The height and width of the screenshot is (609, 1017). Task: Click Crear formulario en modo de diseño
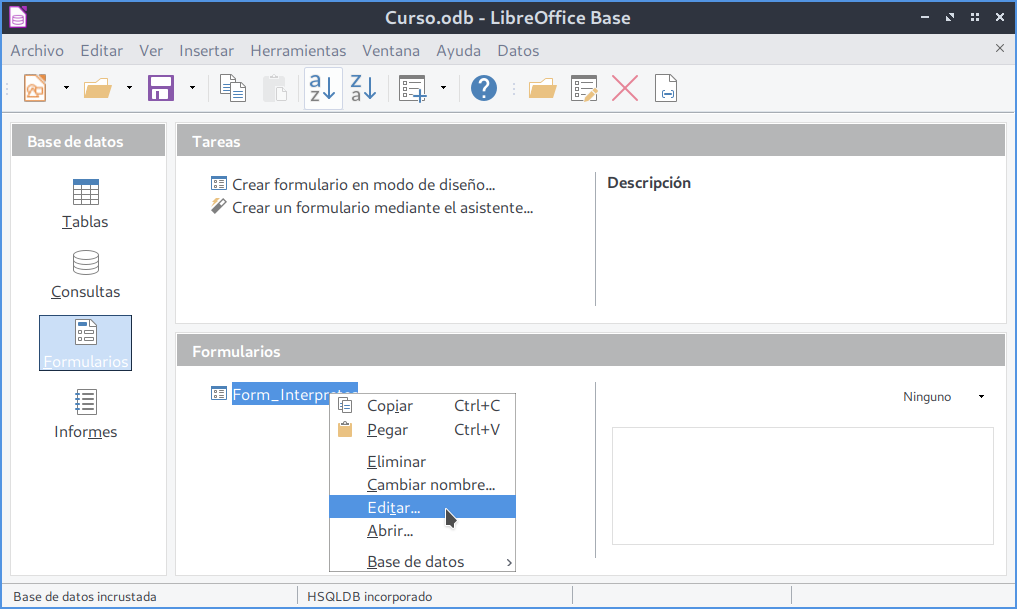(x=363, y=184)
